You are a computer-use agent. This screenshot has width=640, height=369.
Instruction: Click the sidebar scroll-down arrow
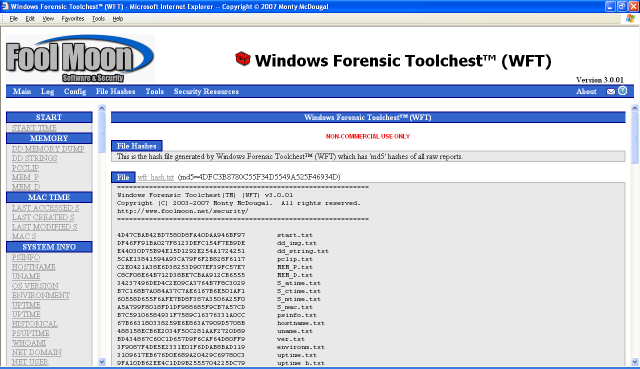click(102, 362)
